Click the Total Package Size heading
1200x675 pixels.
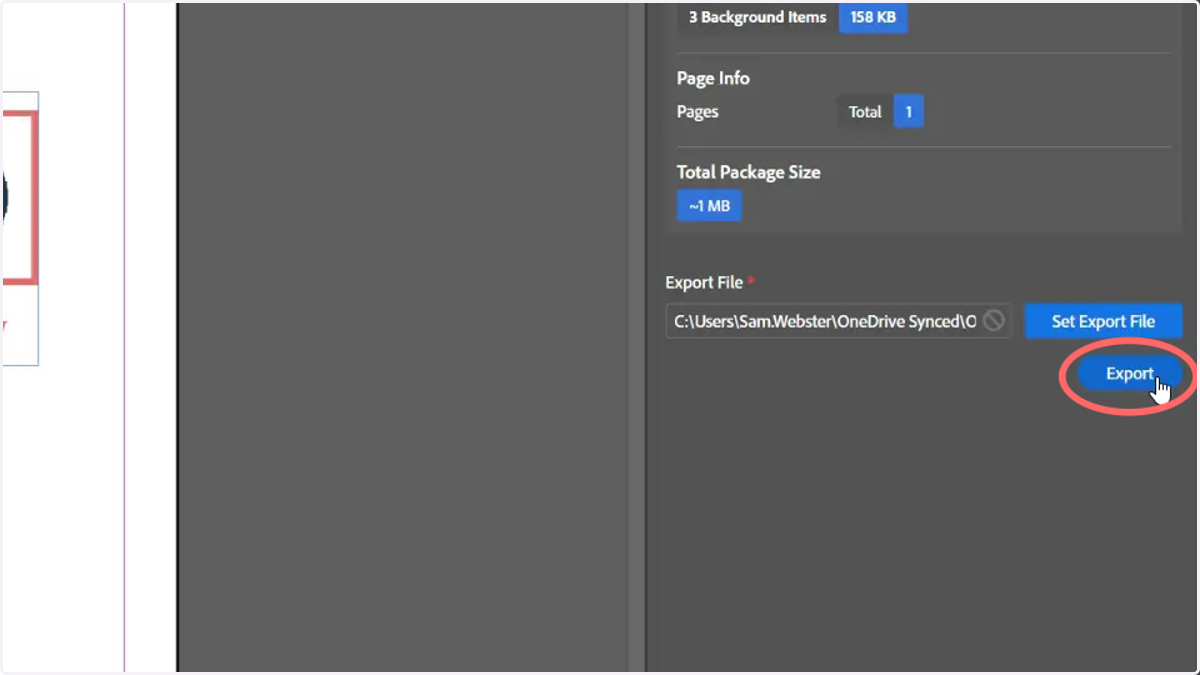pos(748,172)
